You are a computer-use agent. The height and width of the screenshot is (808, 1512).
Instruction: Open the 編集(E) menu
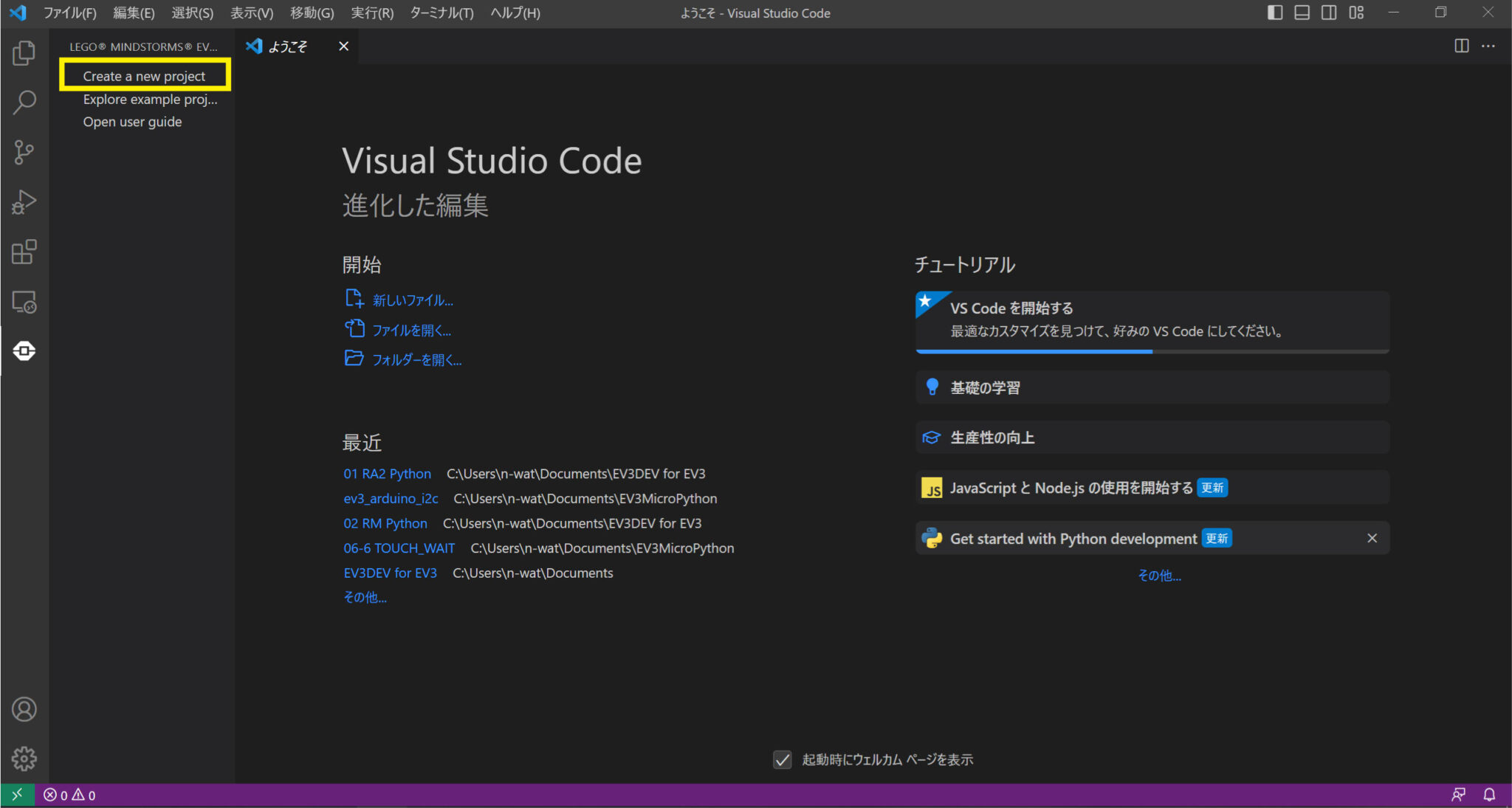pyautogui.click(x=134, y=13)
